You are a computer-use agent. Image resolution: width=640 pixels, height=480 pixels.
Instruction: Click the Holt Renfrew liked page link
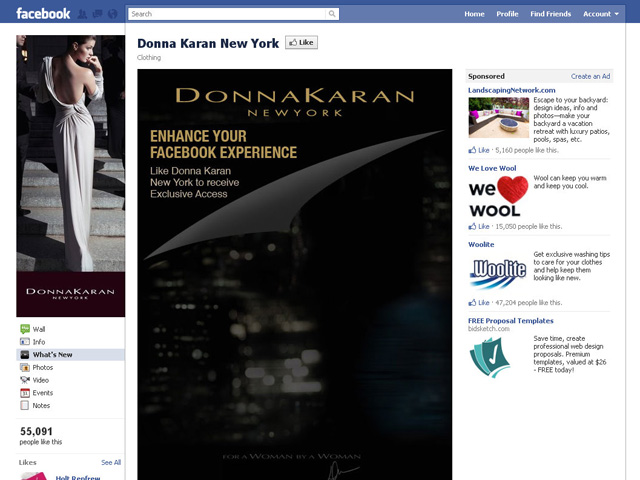point(78,478)
